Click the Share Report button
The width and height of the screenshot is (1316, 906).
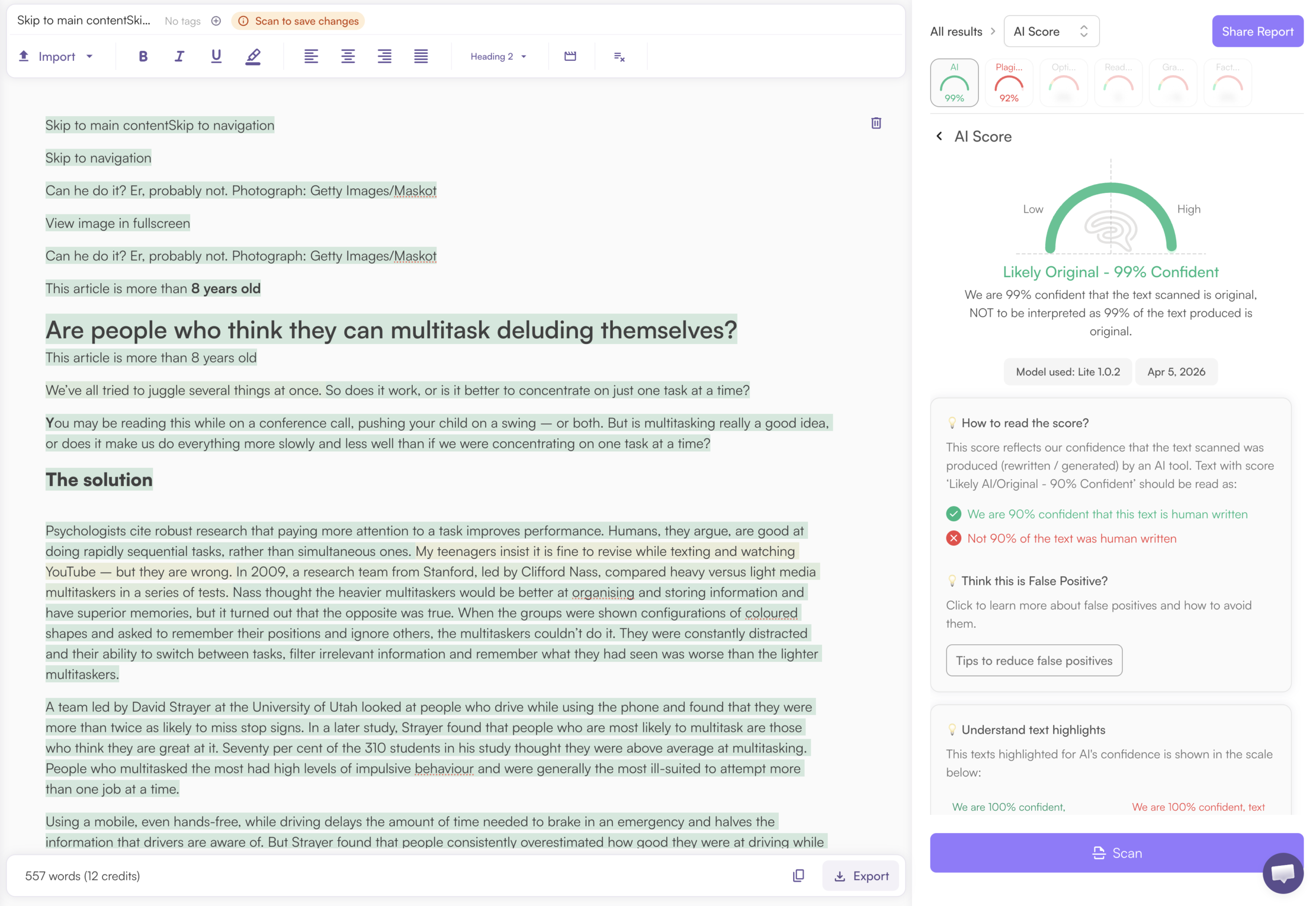tap(1257, 31)
